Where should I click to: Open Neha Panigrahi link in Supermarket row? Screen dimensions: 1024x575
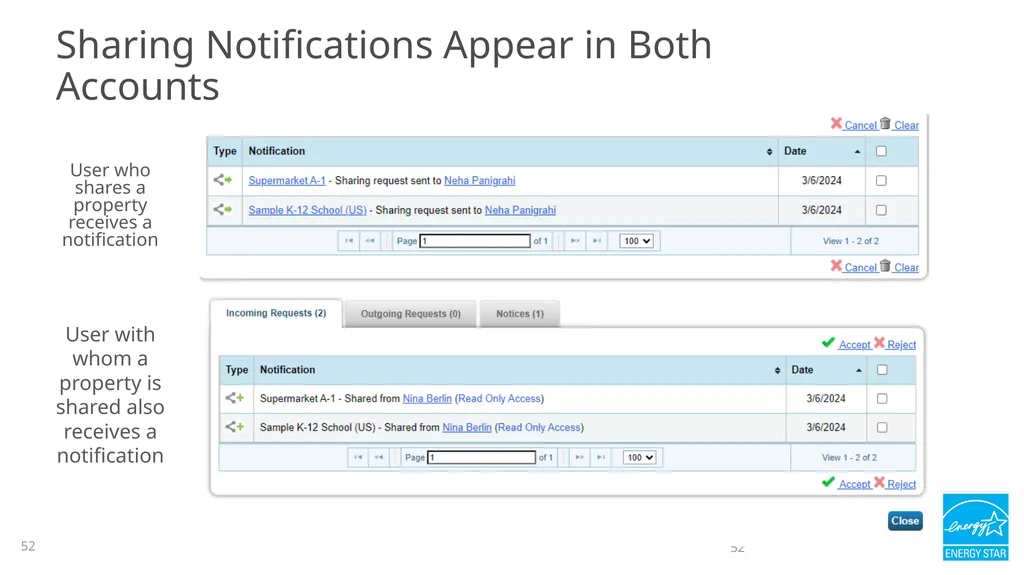pyautogui.click(x=479, y=180)
